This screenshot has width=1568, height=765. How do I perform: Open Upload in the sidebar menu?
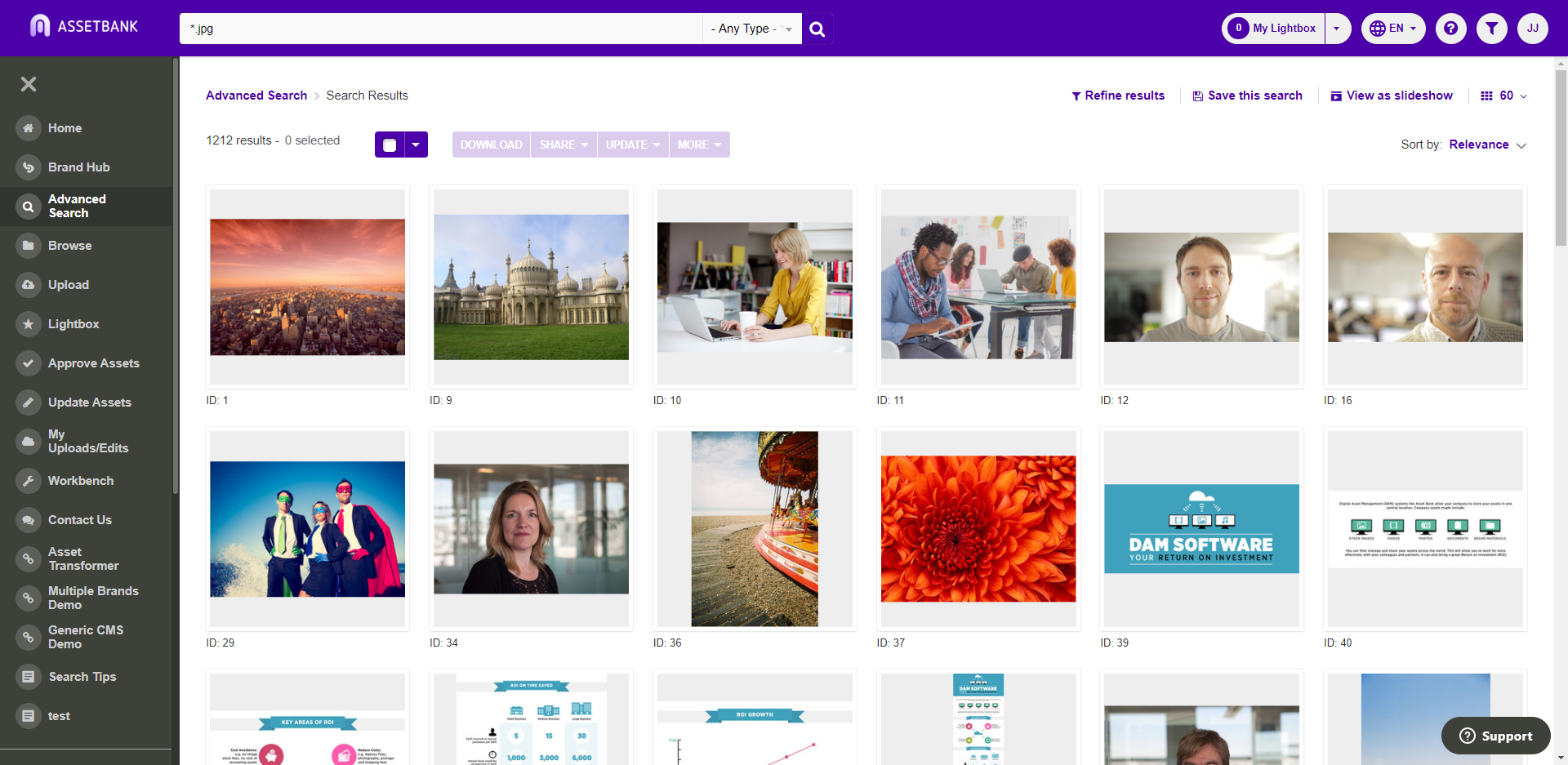tap(69, 285)
